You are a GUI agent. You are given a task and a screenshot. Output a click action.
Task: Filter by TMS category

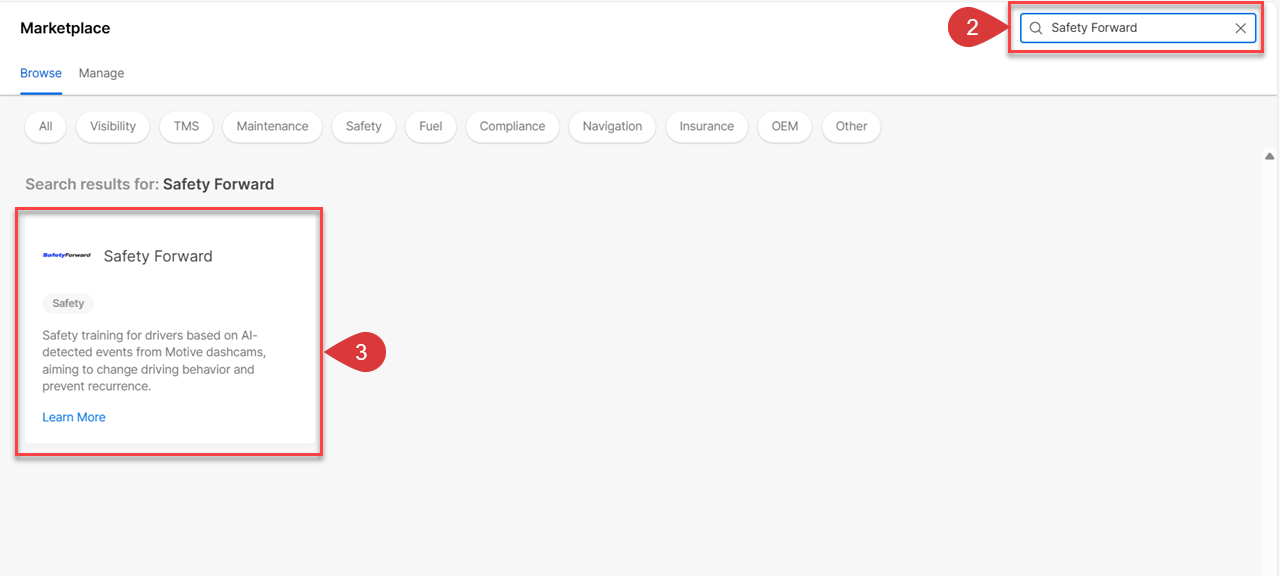coord(186,126)
